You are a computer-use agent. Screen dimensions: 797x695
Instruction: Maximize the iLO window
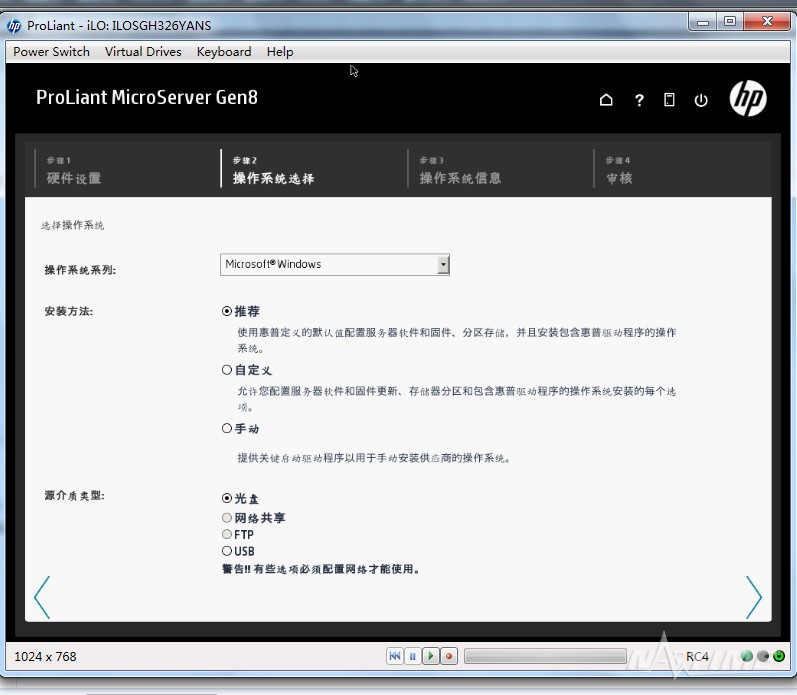[x=730, y=22]
